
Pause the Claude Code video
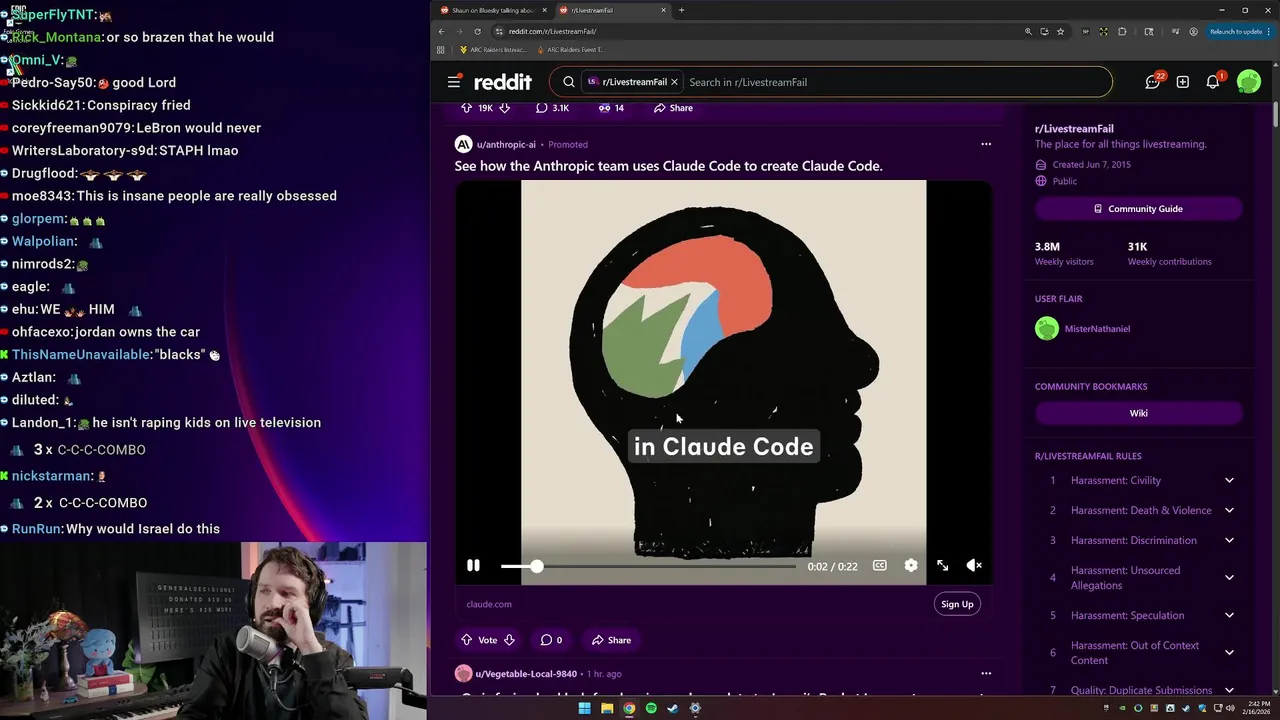(x=473, y=566)
